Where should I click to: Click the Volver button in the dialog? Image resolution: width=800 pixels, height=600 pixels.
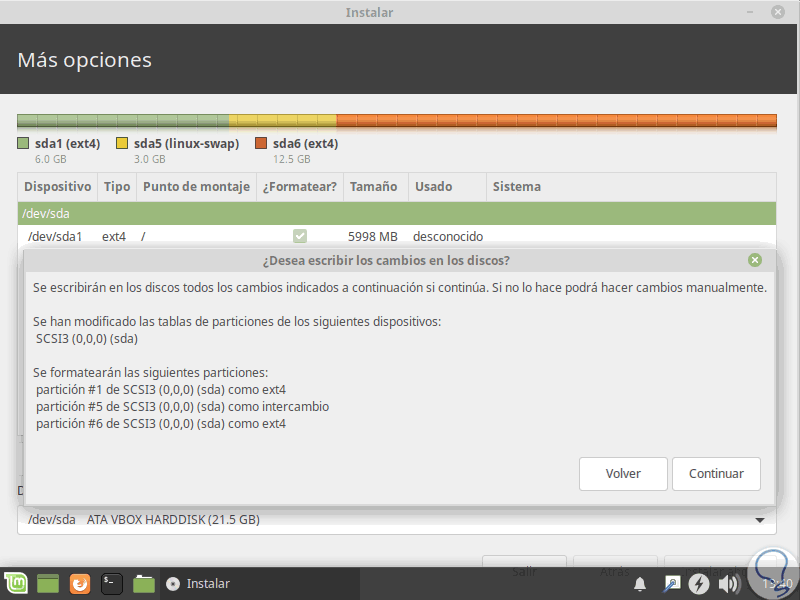click(623, 473)
